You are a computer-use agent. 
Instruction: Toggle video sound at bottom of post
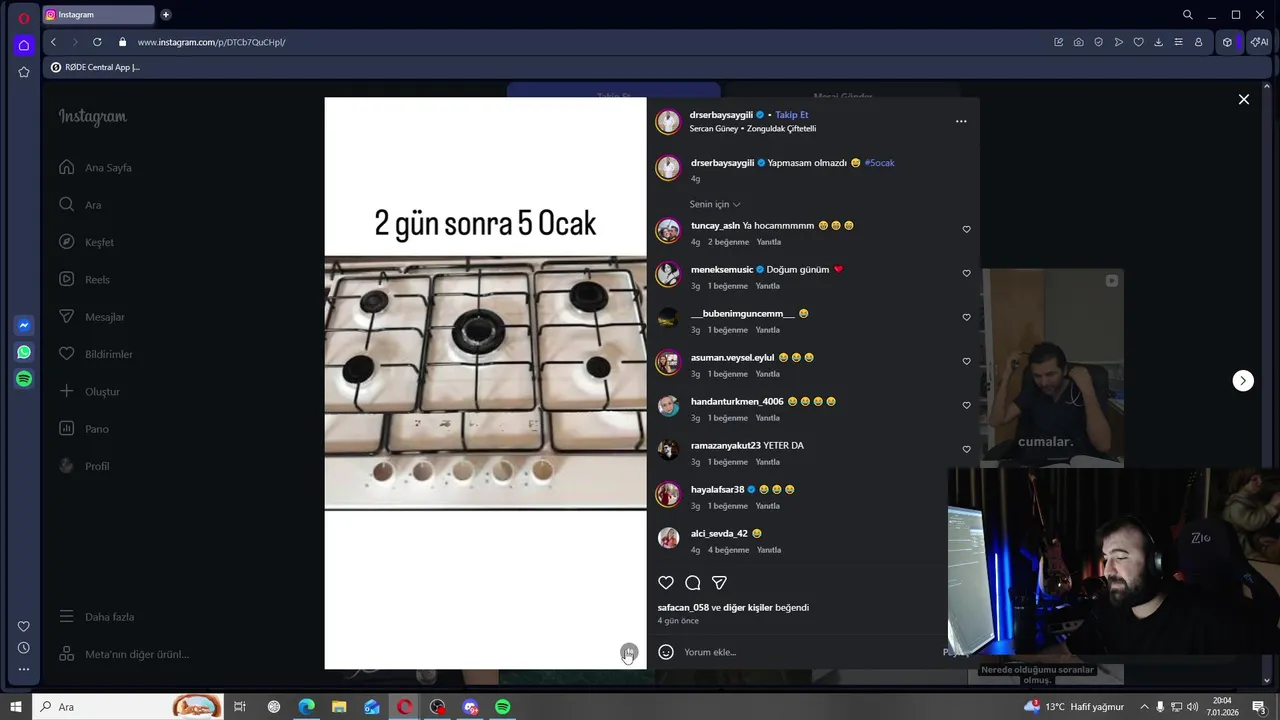628,653
